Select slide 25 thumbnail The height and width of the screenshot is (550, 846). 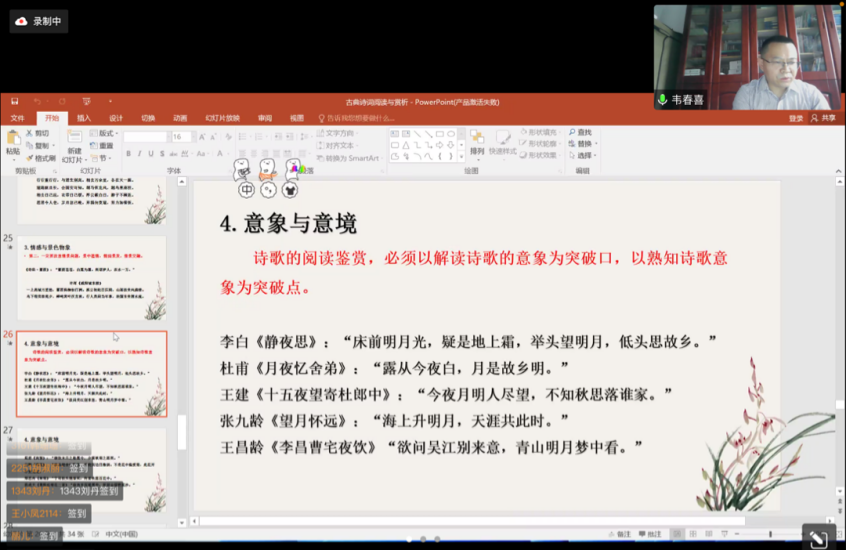tap(92, 277)
